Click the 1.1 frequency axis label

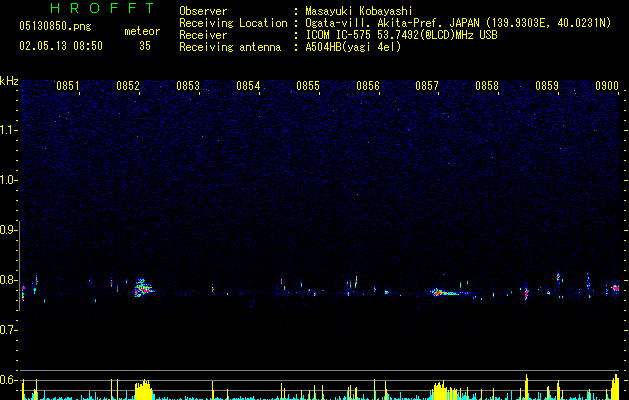pos(7,130)
